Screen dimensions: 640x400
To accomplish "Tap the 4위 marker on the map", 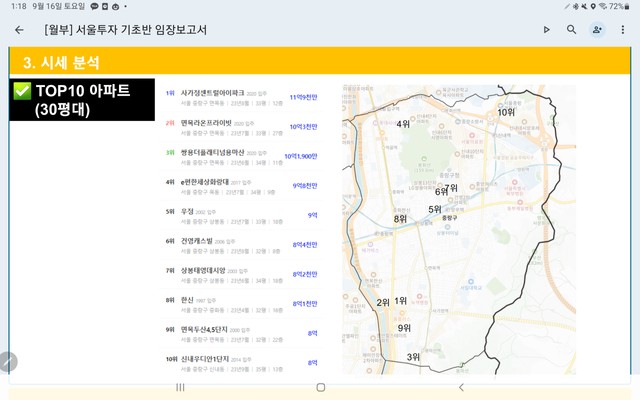I will coord(403,124).
